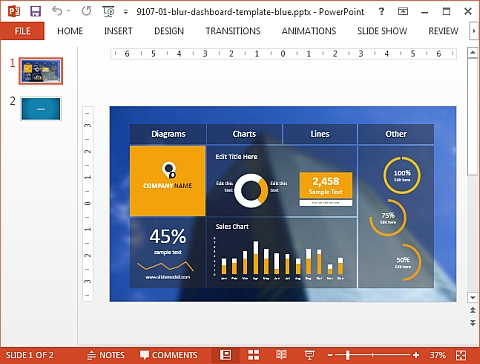Open Customize Quick Access Toolbar dropdown
This screenshot has width=480, height=364.
tap(126, 12)
